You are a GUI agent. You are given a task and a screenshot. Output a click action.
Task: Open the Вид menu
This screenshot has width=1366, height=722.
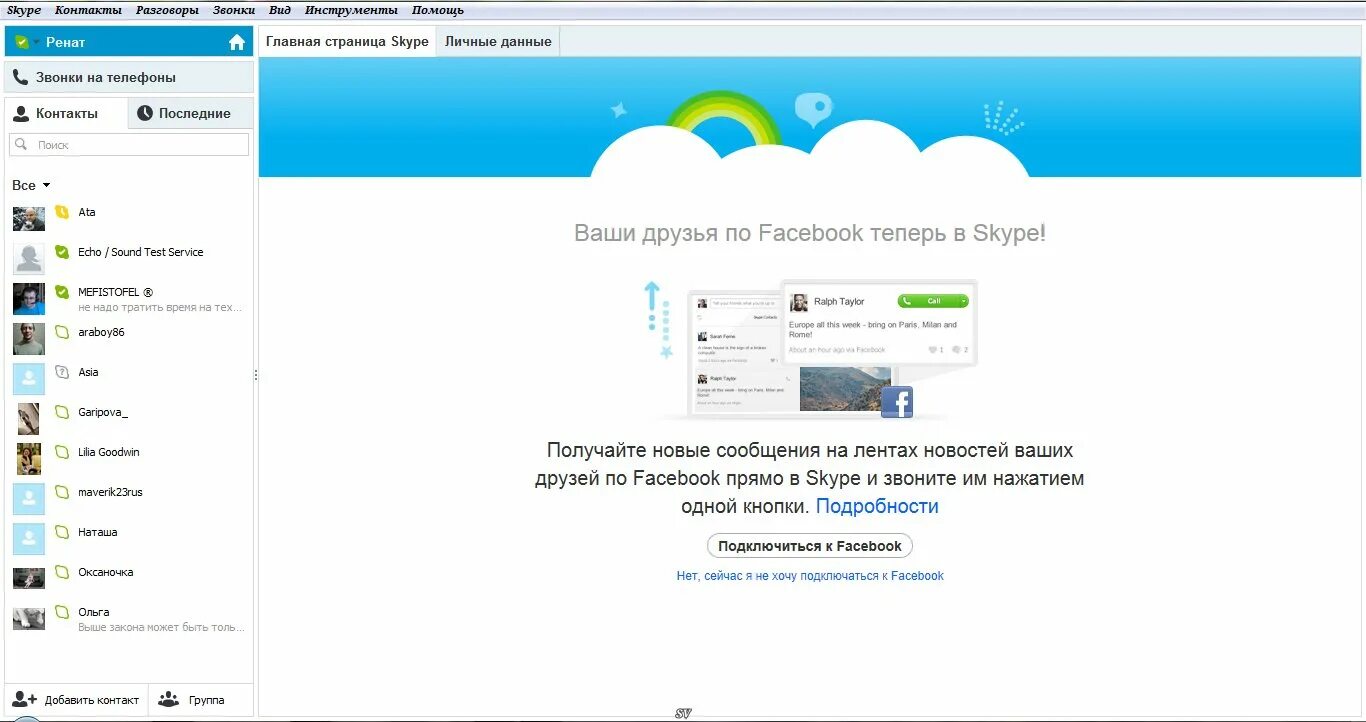[x=280, y=10]
